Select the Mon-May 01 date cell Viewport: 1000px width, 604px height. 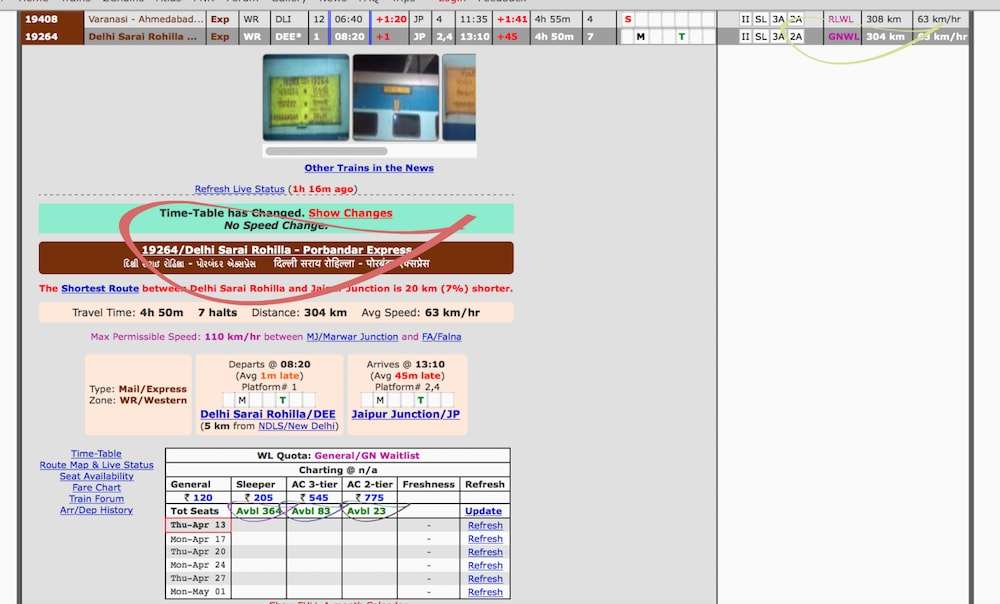click(198, 592)
